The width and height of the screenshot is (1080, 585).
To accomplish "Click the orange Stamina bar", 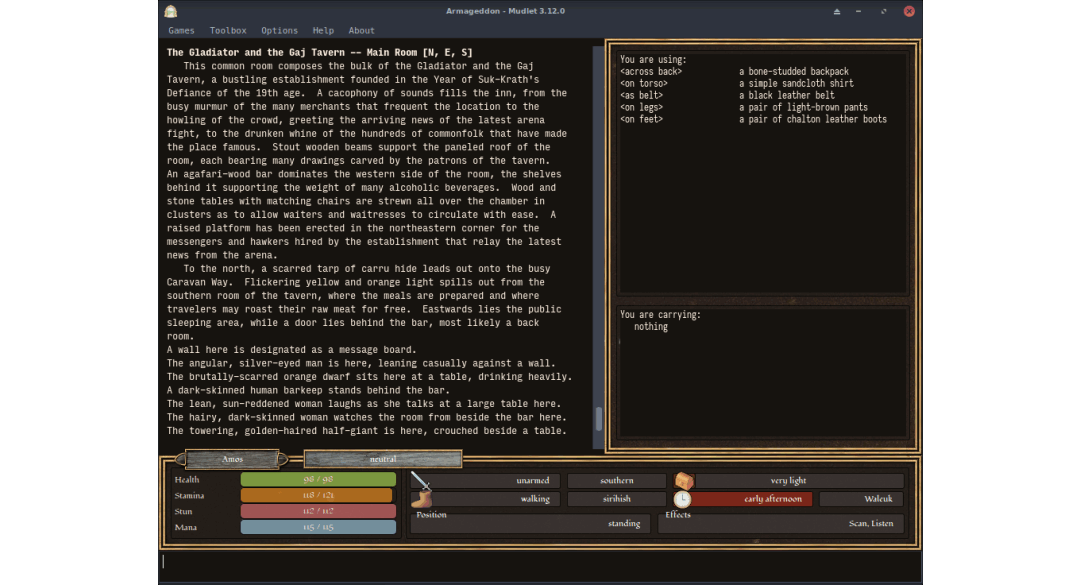I will [316, 495].
